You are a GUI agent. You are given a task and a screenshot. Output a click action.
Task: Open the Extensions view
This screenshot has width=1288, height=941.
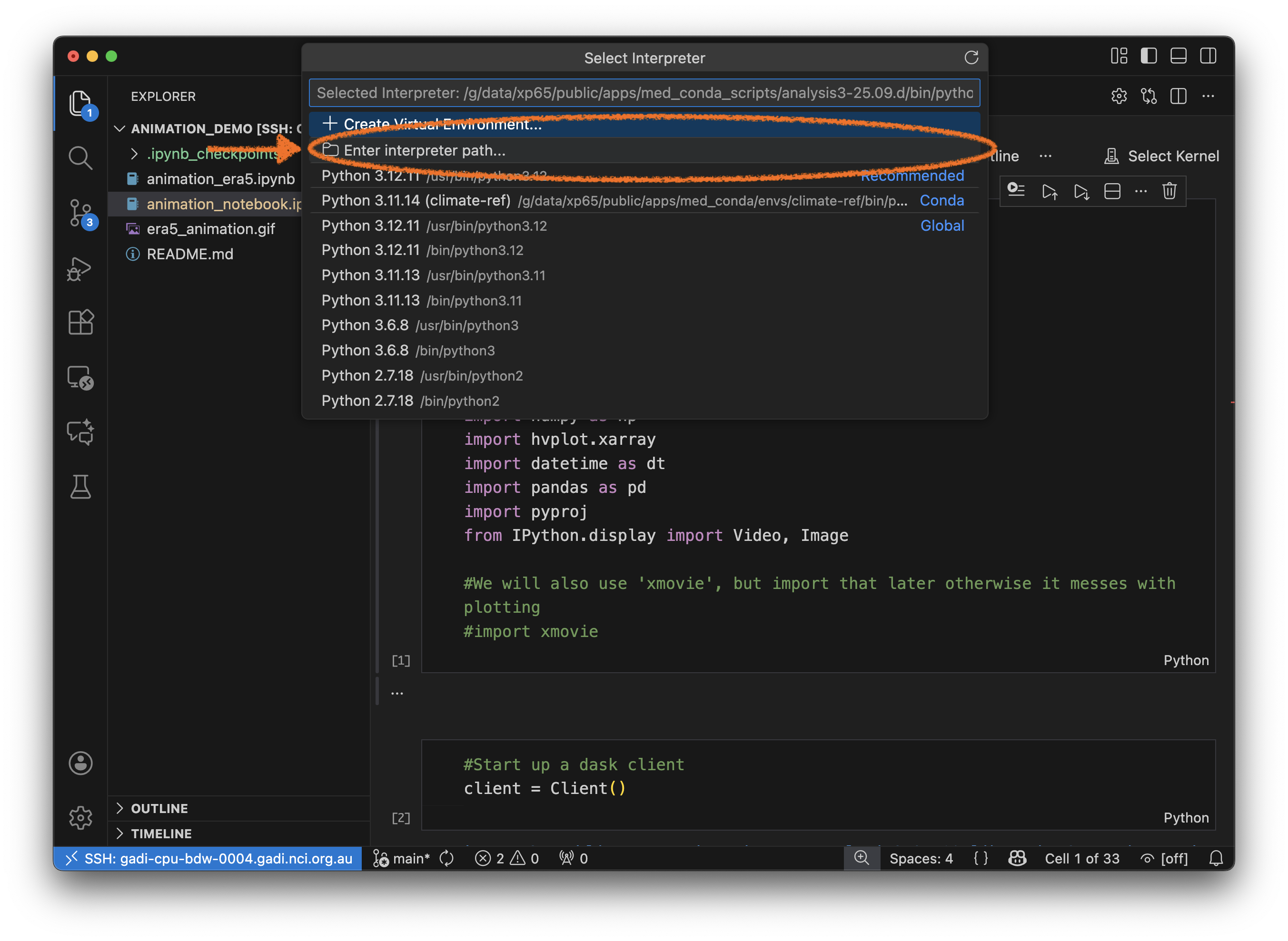(x=80, y=323)
